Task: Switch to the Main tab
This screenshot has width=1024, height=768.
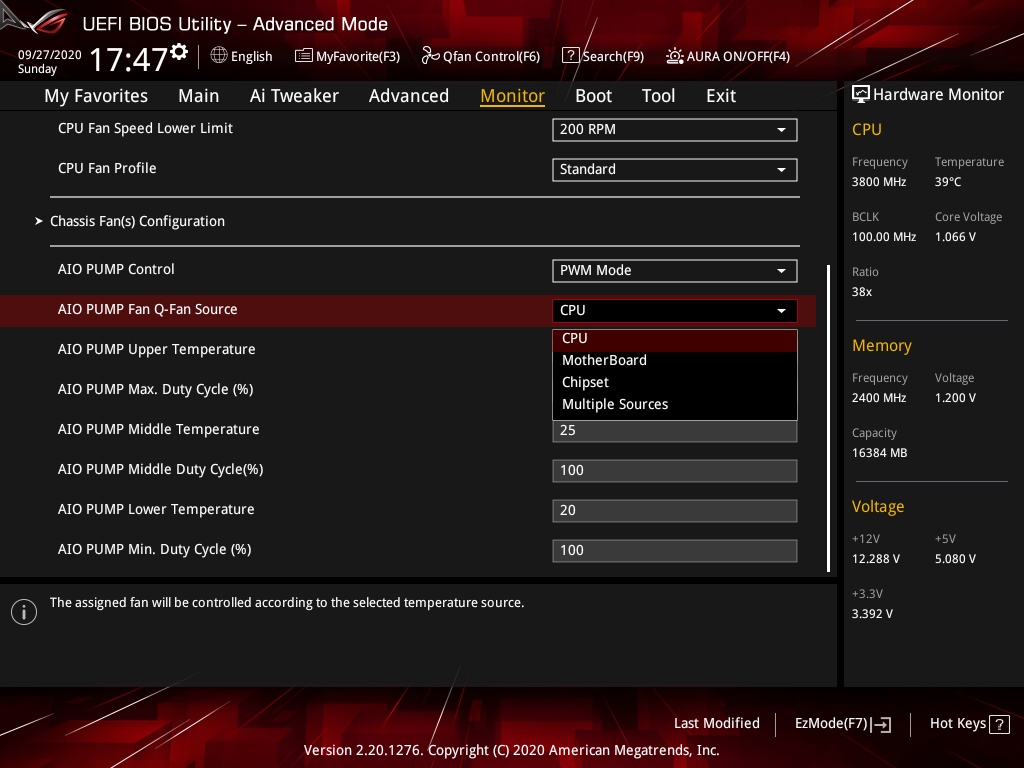Action: point(199,96)
